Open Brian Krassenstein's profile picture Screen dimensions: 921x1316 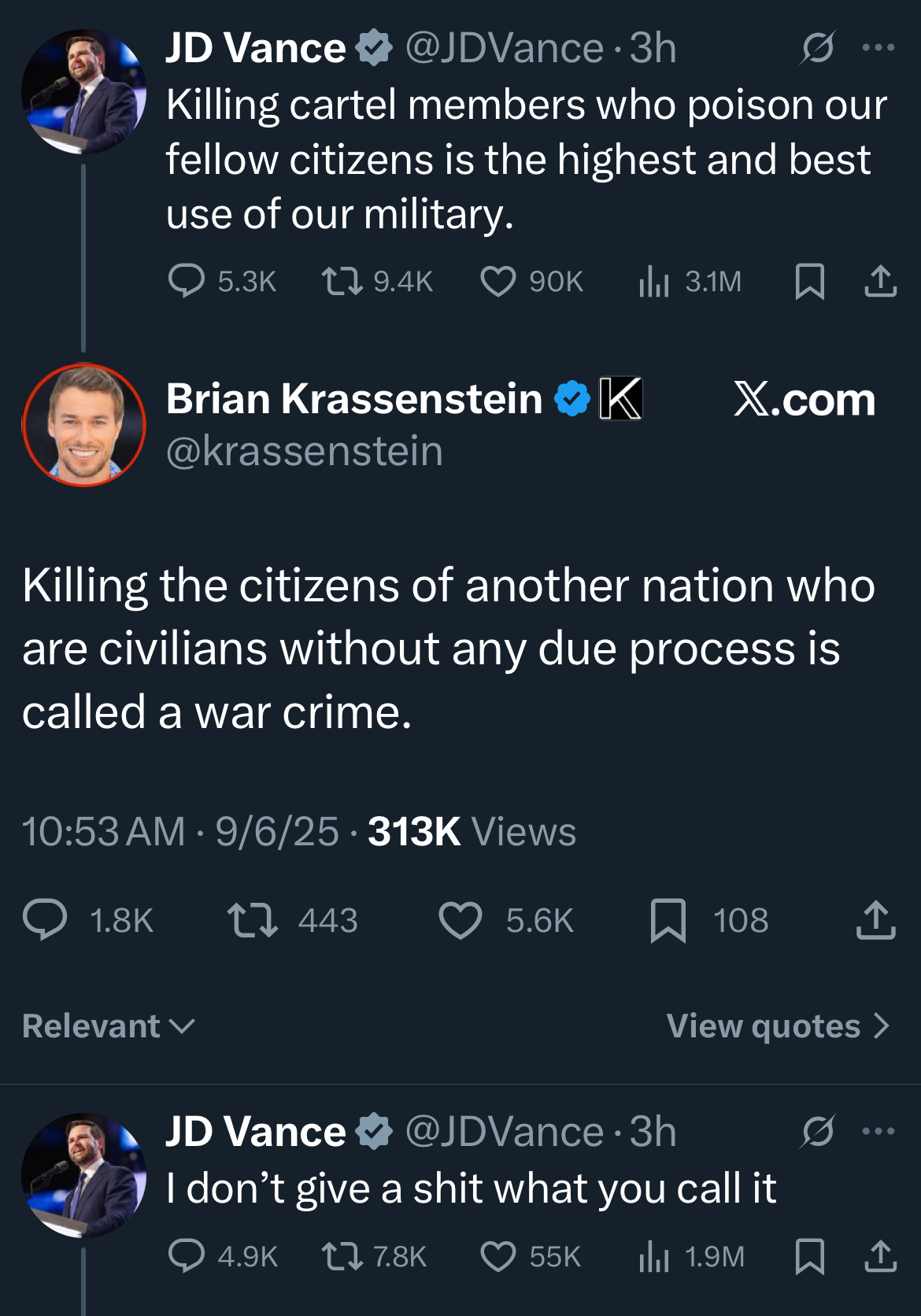tap(84, 425)
